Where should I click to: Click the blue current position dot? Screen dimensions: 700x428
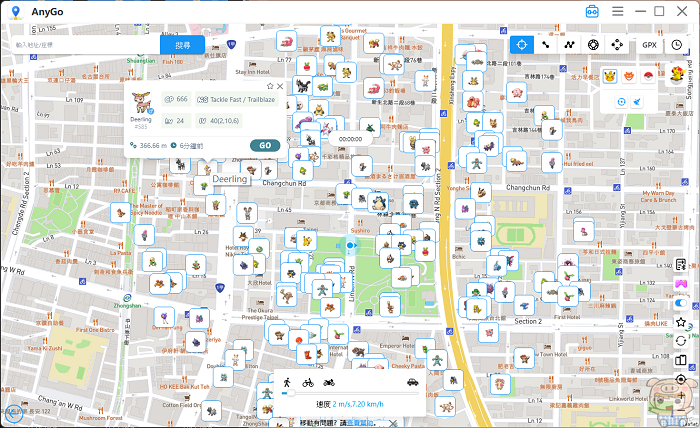click(x=350, y=245)
